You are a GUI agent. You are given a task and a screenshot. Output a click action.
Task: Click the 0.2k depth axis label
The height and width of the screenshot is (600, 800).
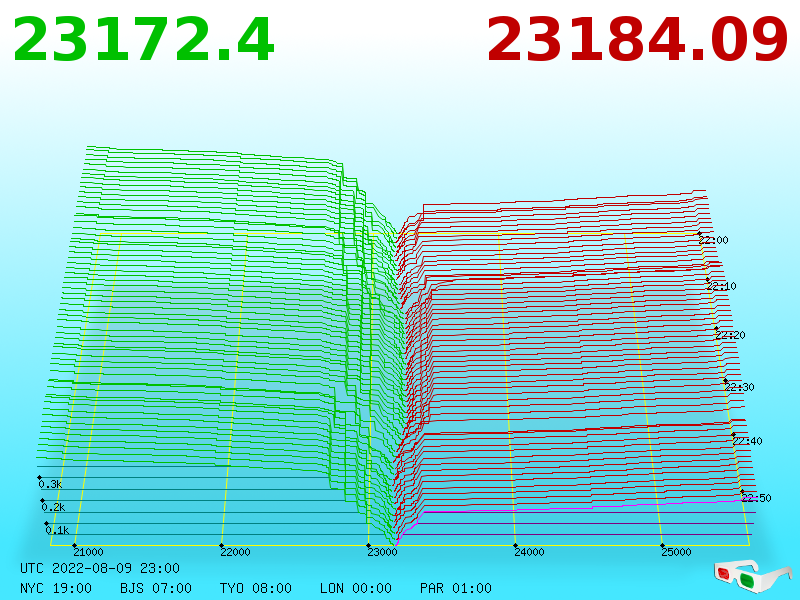click(x=53, y=507)
